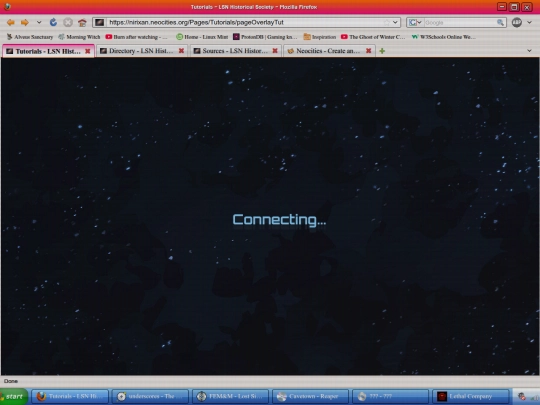
Task: Go back with the left arrow button
Action: tap(11, 23)
